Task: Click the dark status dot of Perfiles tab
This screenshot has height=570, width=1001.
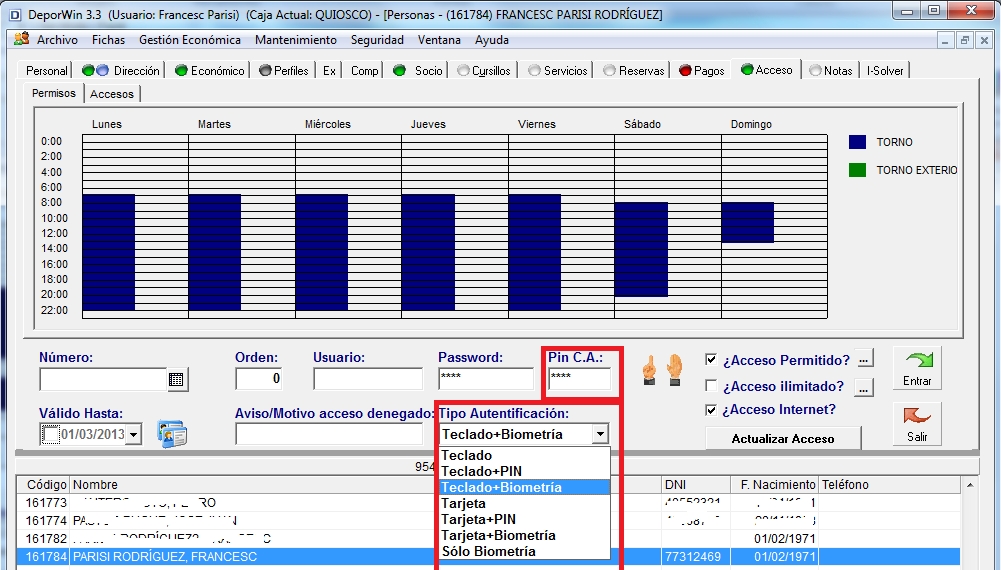Action: [266, 70]
